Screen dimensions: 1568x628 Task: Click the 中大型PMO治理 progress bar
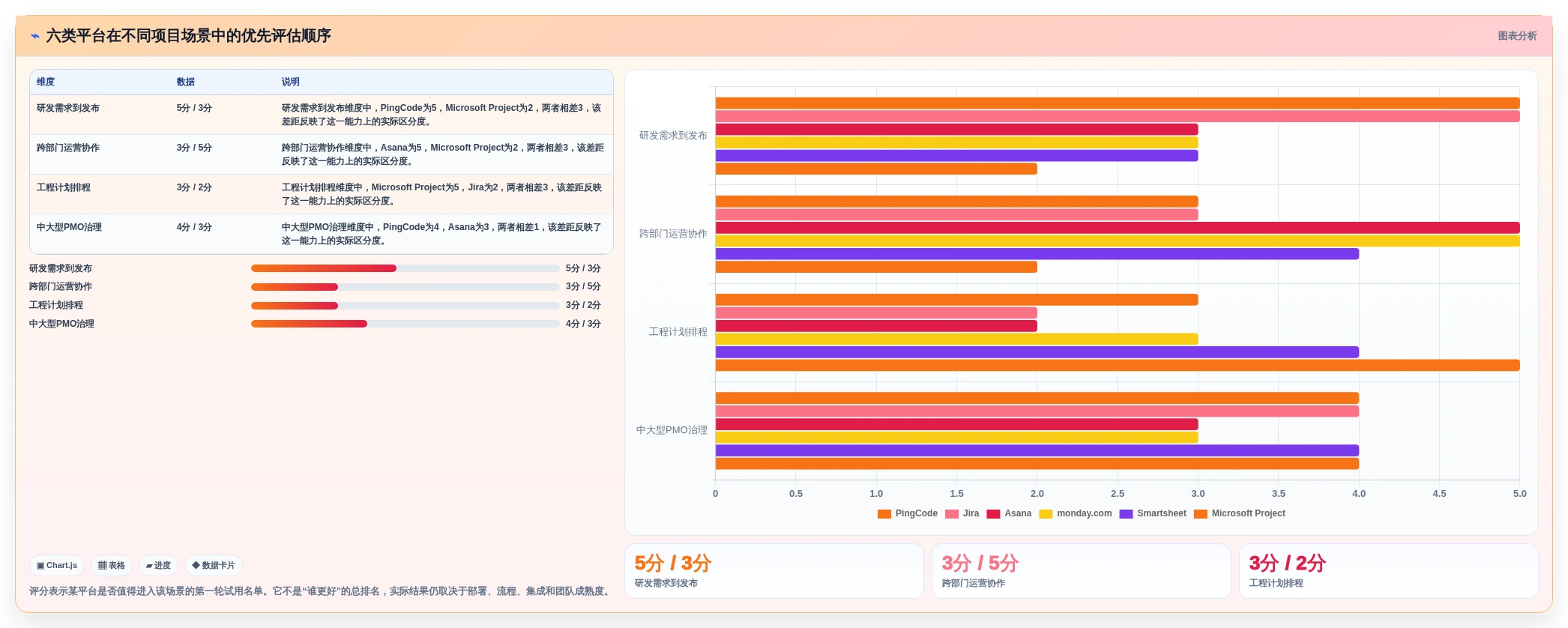tap(405, 324)
